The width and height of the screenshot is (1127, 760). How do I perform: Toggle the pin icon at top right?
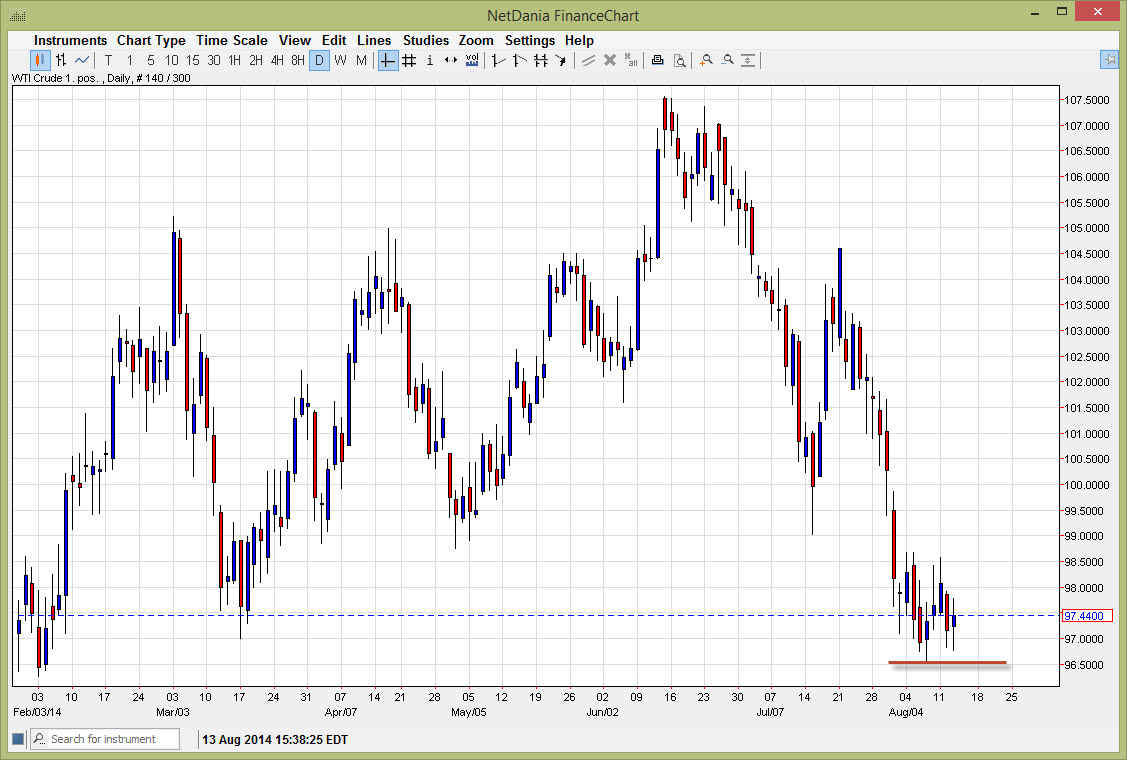[1110, 60]
